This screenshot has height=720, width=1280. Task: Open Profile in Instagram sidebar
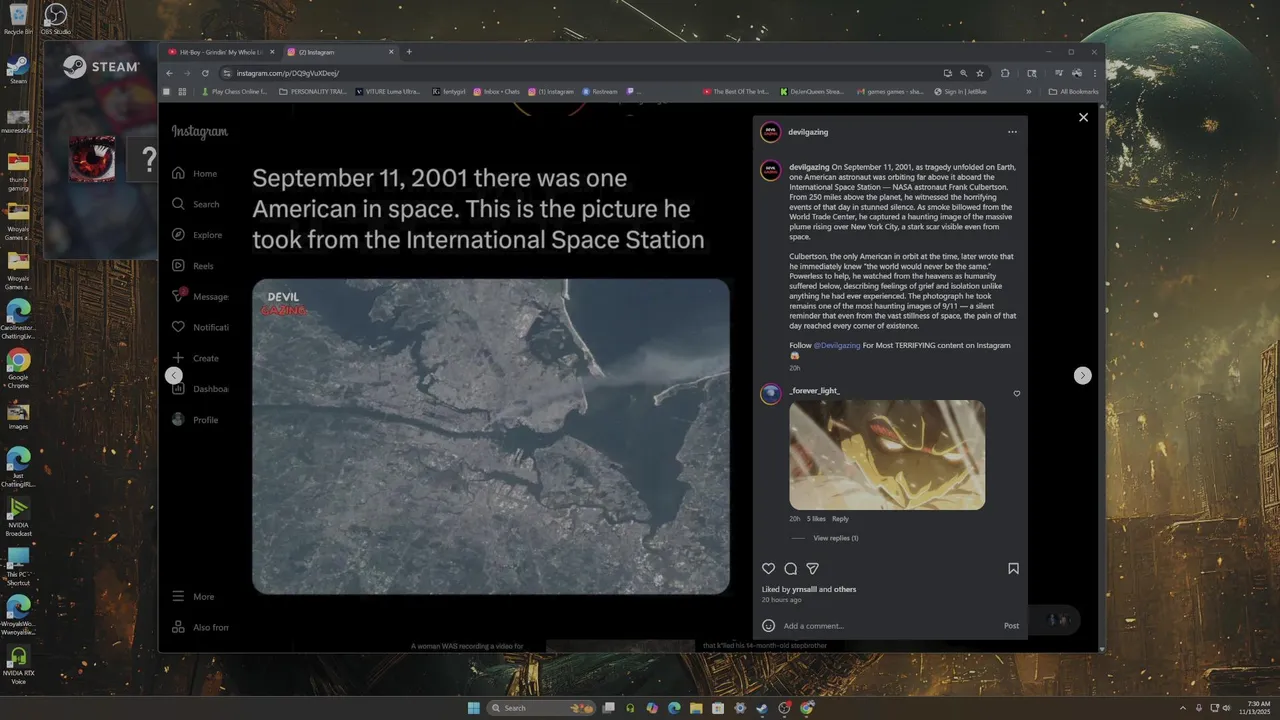(x=195, y=420)
